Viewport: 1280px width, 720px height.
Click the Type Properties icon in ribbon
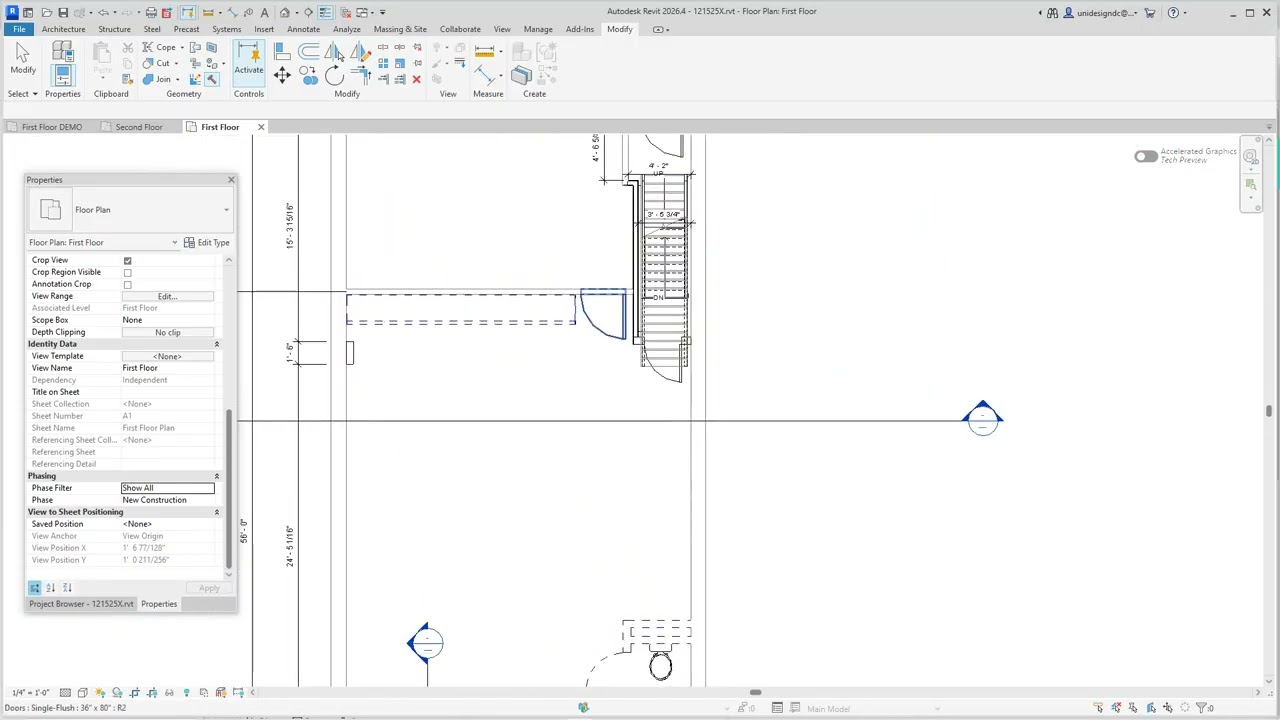62,51
